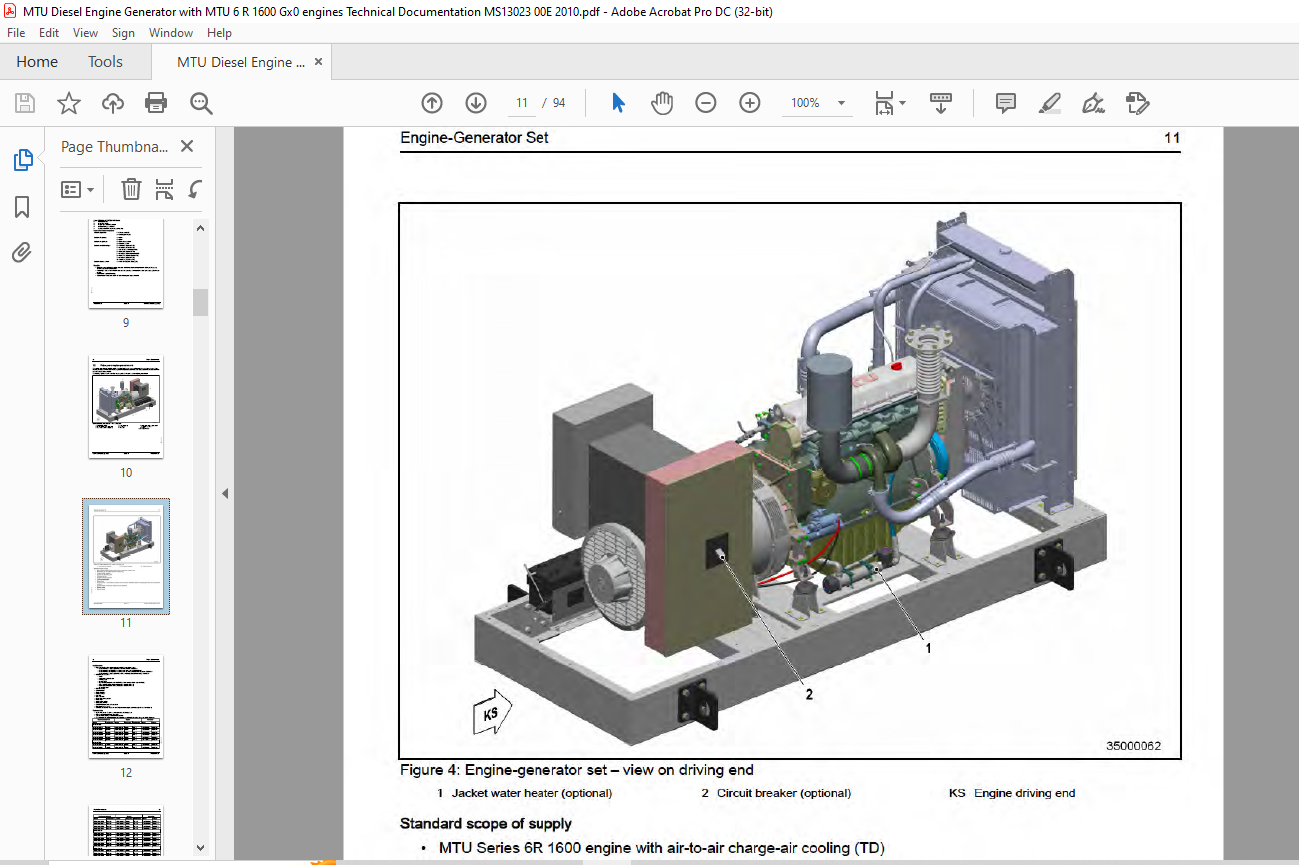1299x865 pixels.
Task: Go to the next page arrow
Action: click(476, 103)
